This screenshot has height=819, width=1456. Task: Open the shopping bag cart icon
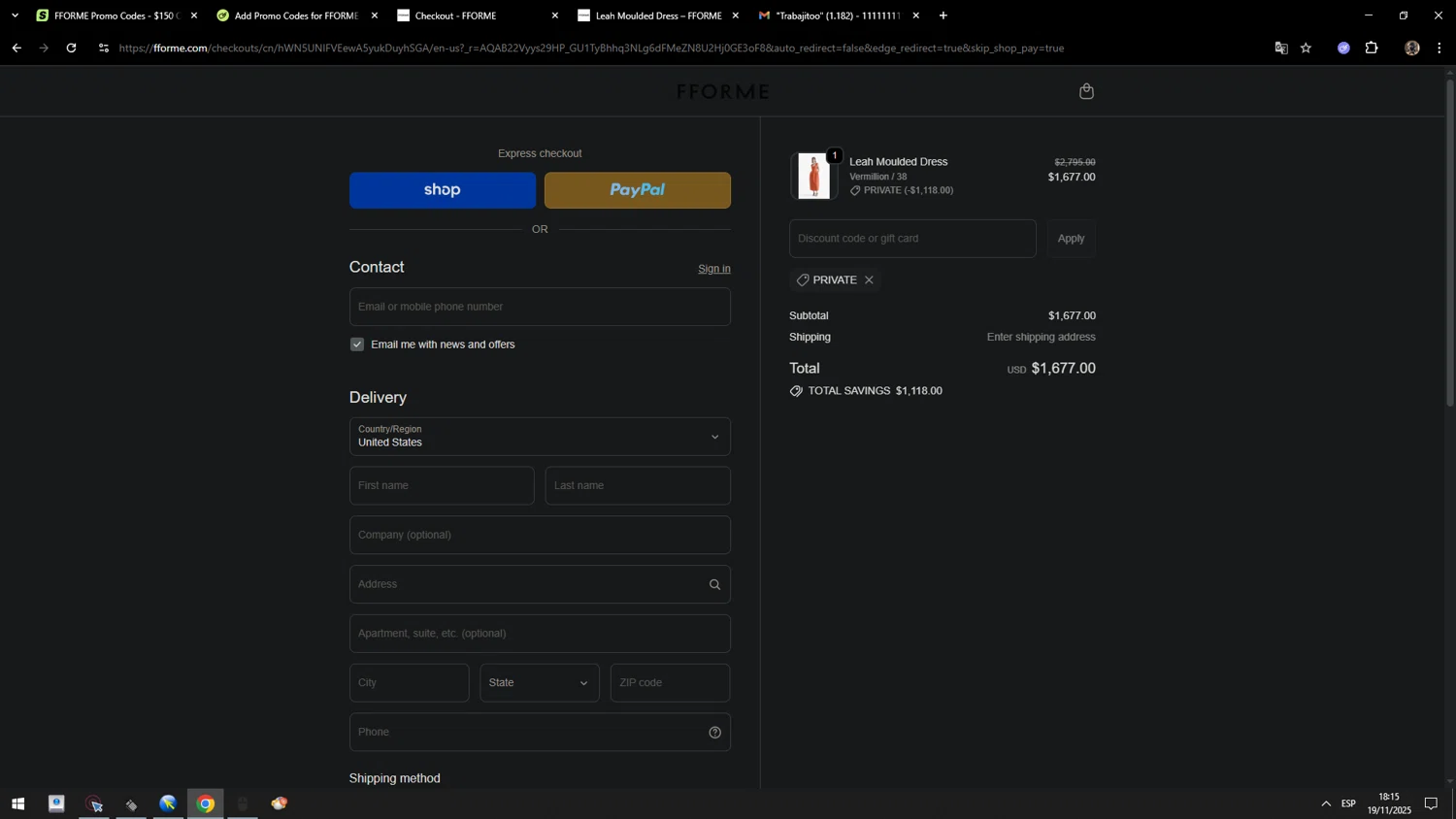[x=1086, y=91]
